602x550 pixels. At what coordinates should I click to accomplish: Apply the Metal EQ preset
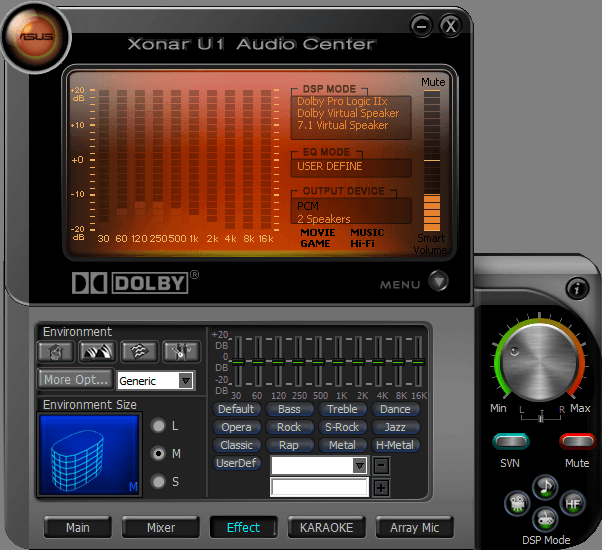tap(342, 445)
